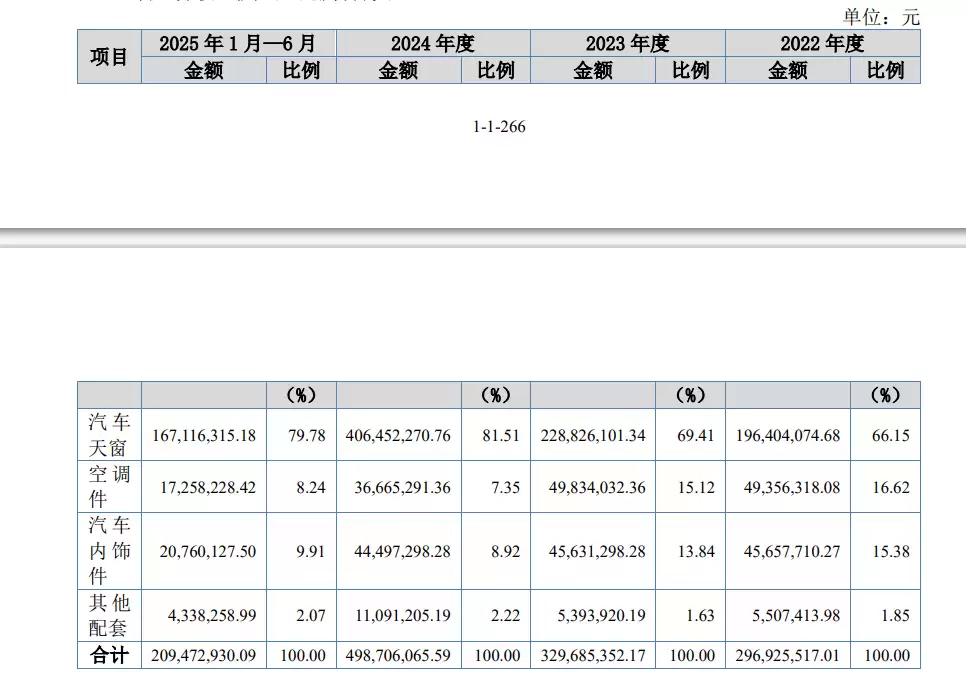Click the total 498,706,065.59
Screen dimensions: 966x682
(x=398, y=655)
